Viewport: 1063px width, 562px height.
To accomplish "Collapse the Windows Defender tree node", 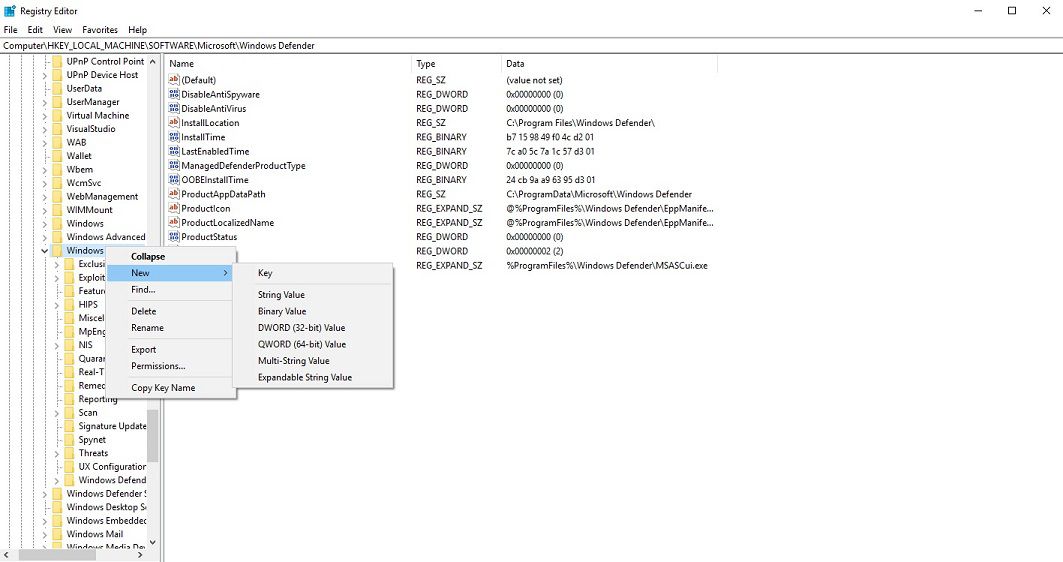I will click(45, 251).
